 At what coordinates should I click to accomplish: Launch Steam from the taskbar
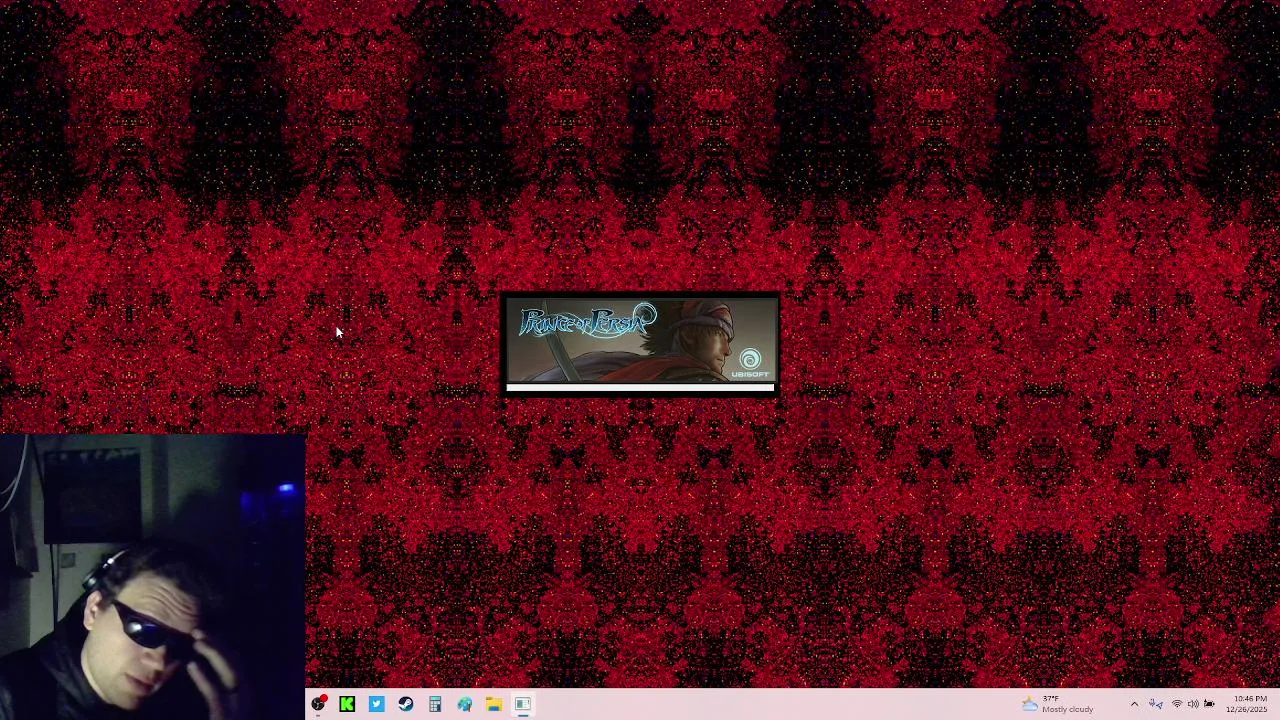(405, 704)
